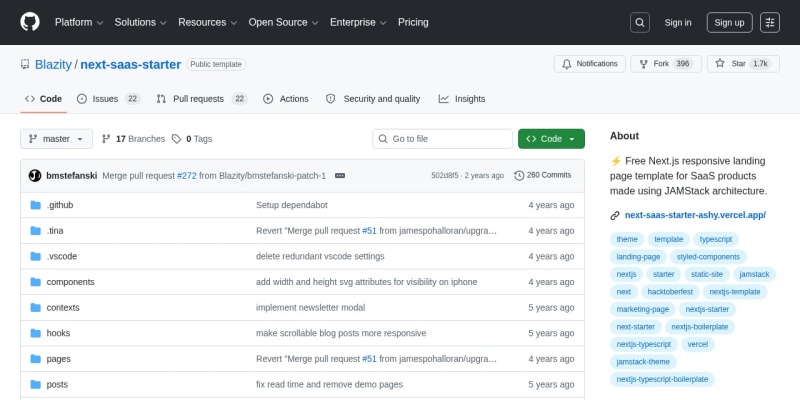Click the pages folder icon

(35, 359)
